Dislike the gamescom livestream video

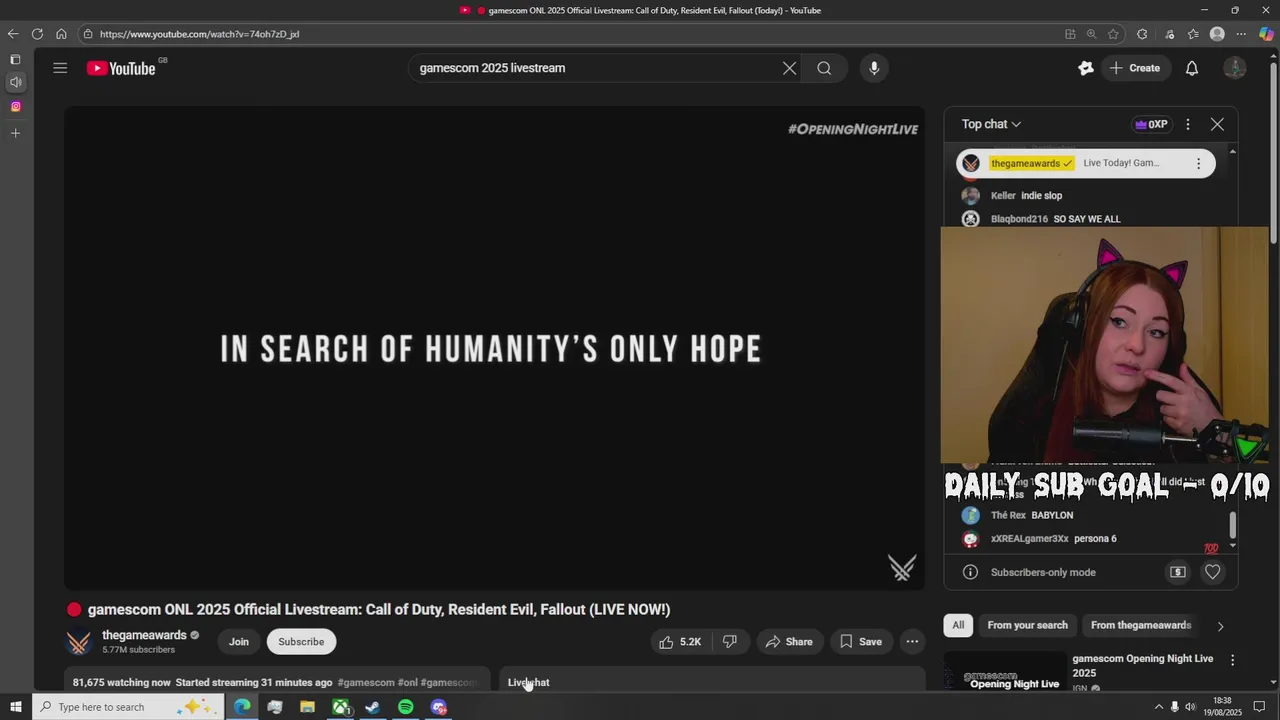(730, 642)
